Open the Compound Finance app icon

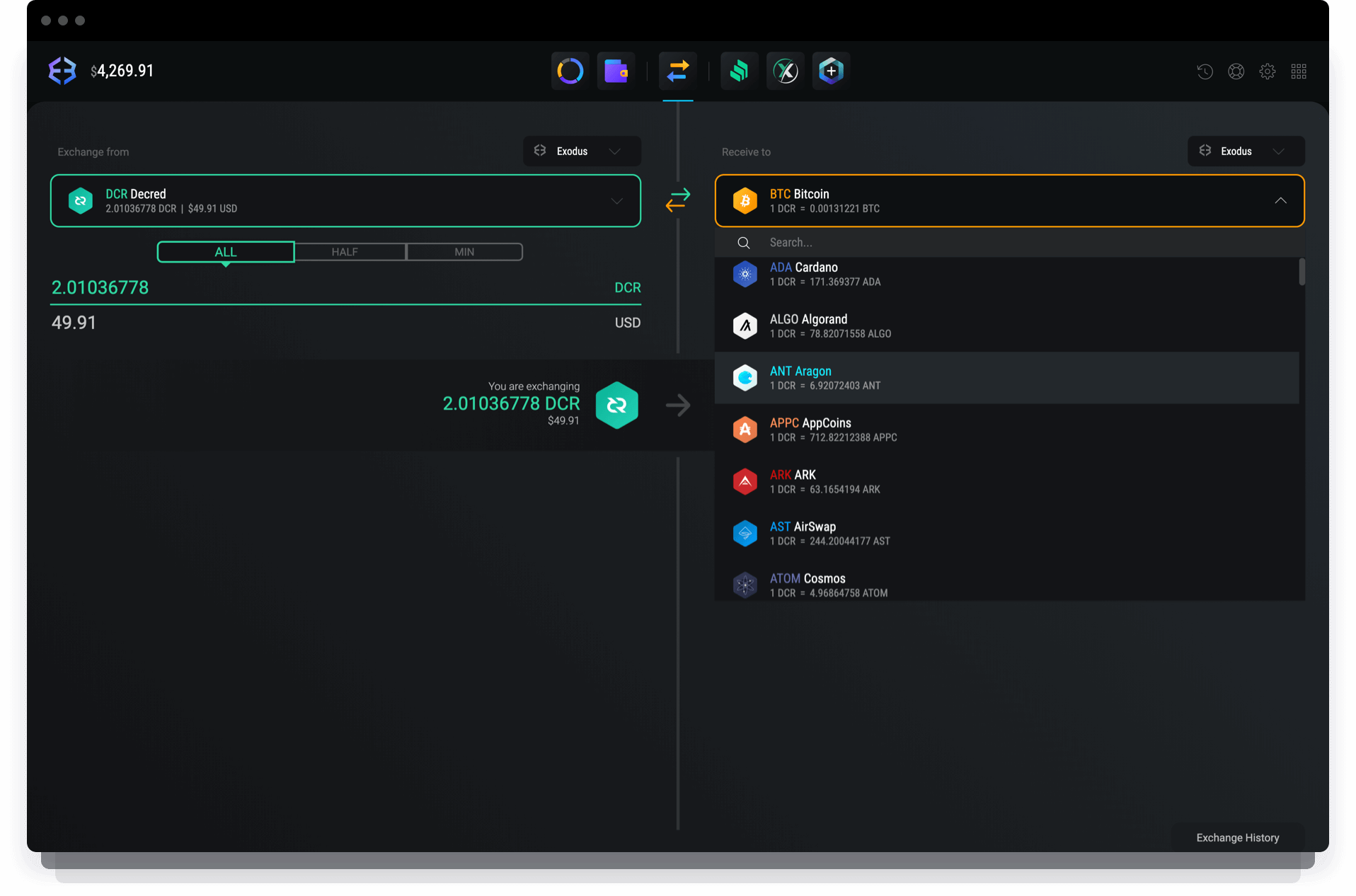click(x=740, y=71)
